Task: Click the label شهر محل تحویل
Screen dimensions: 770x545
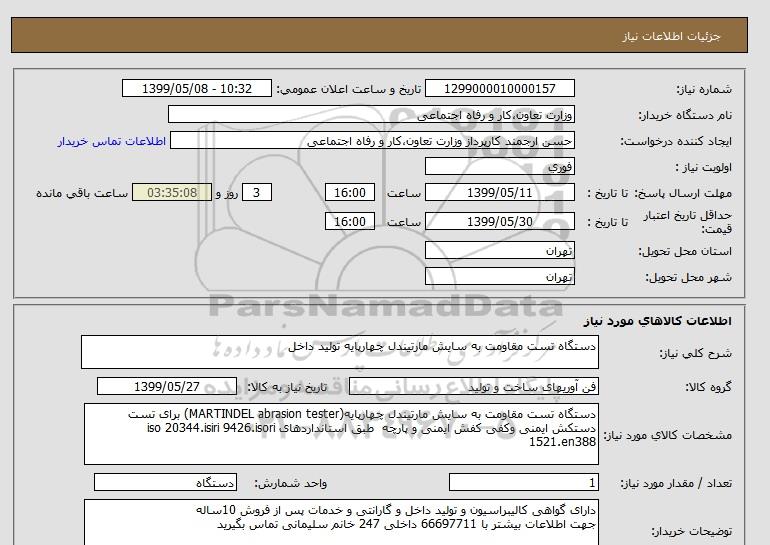Action: pos(688,277)
